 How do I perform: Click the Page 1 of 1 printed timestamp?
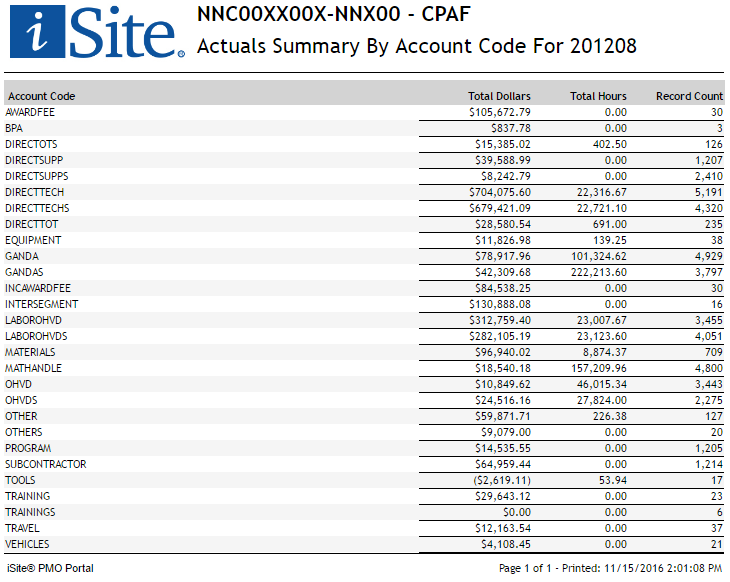[610, 568]
